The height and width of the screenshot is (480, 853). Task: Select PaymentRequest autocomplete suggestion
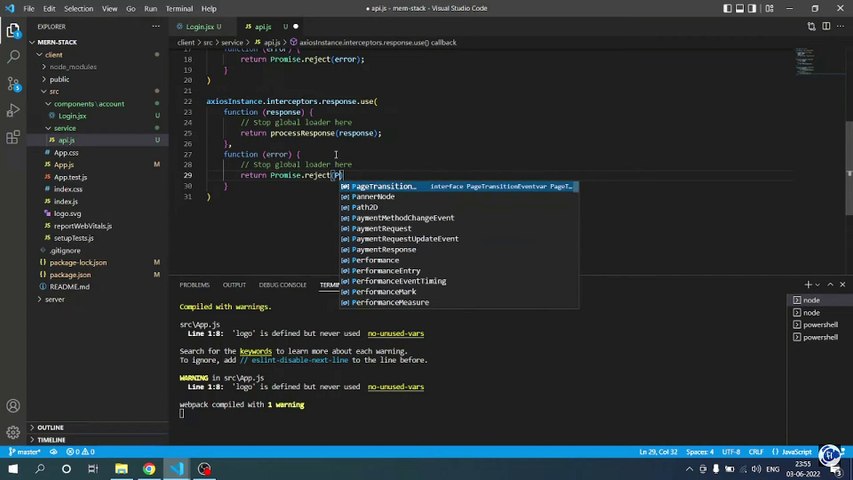459,229
